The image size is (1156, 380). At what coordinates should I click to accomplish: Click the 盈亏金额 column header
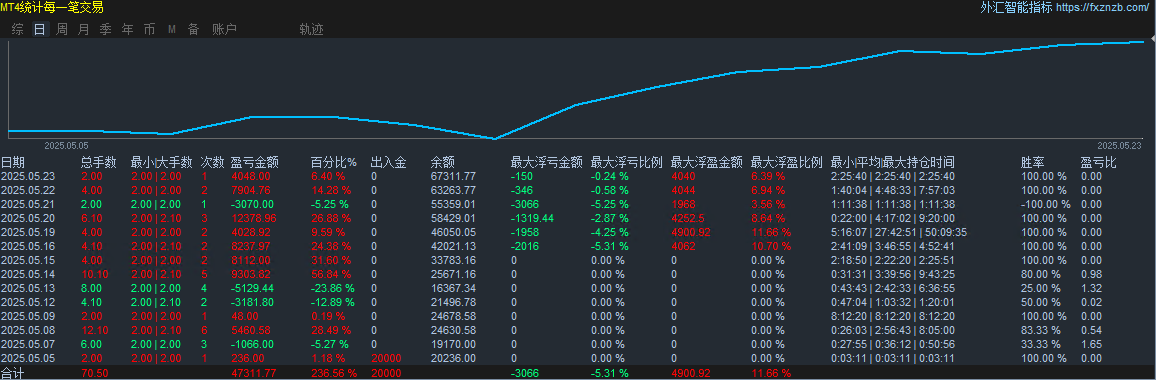pos(254,162)
